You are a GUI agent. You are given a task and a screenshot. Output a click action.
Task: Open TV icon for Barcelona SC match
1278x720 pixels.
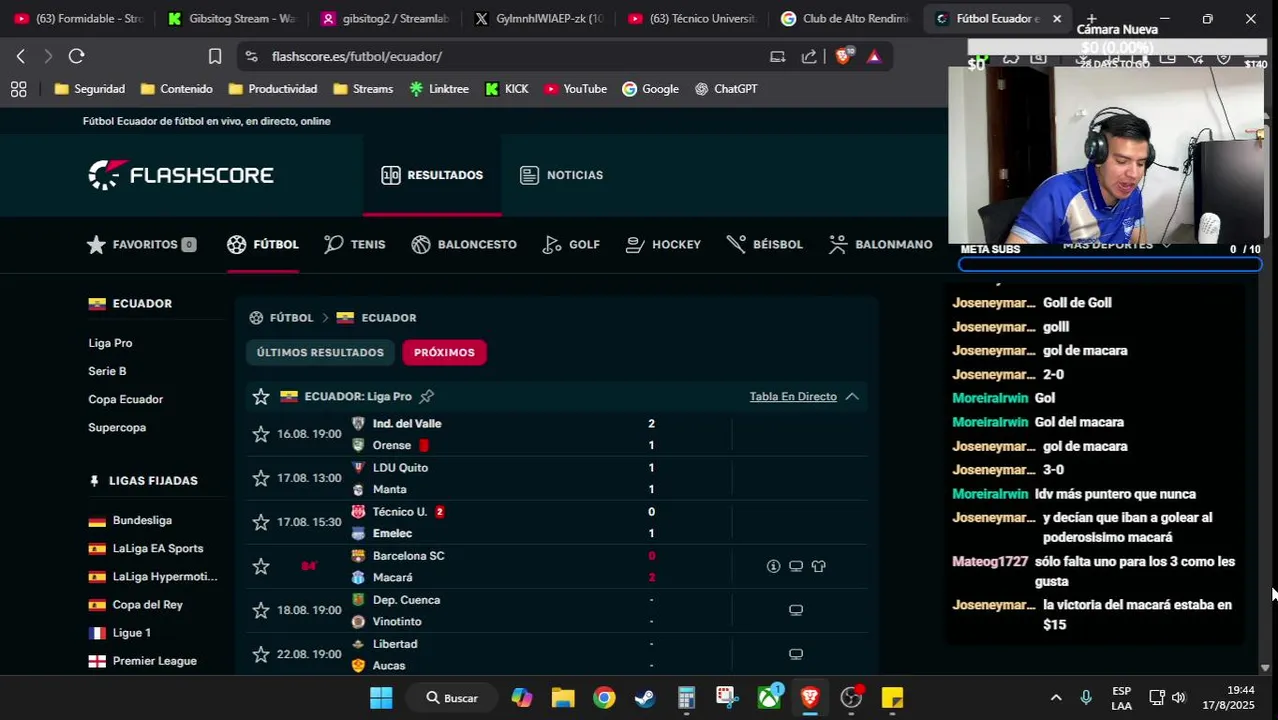coord(796,566)
